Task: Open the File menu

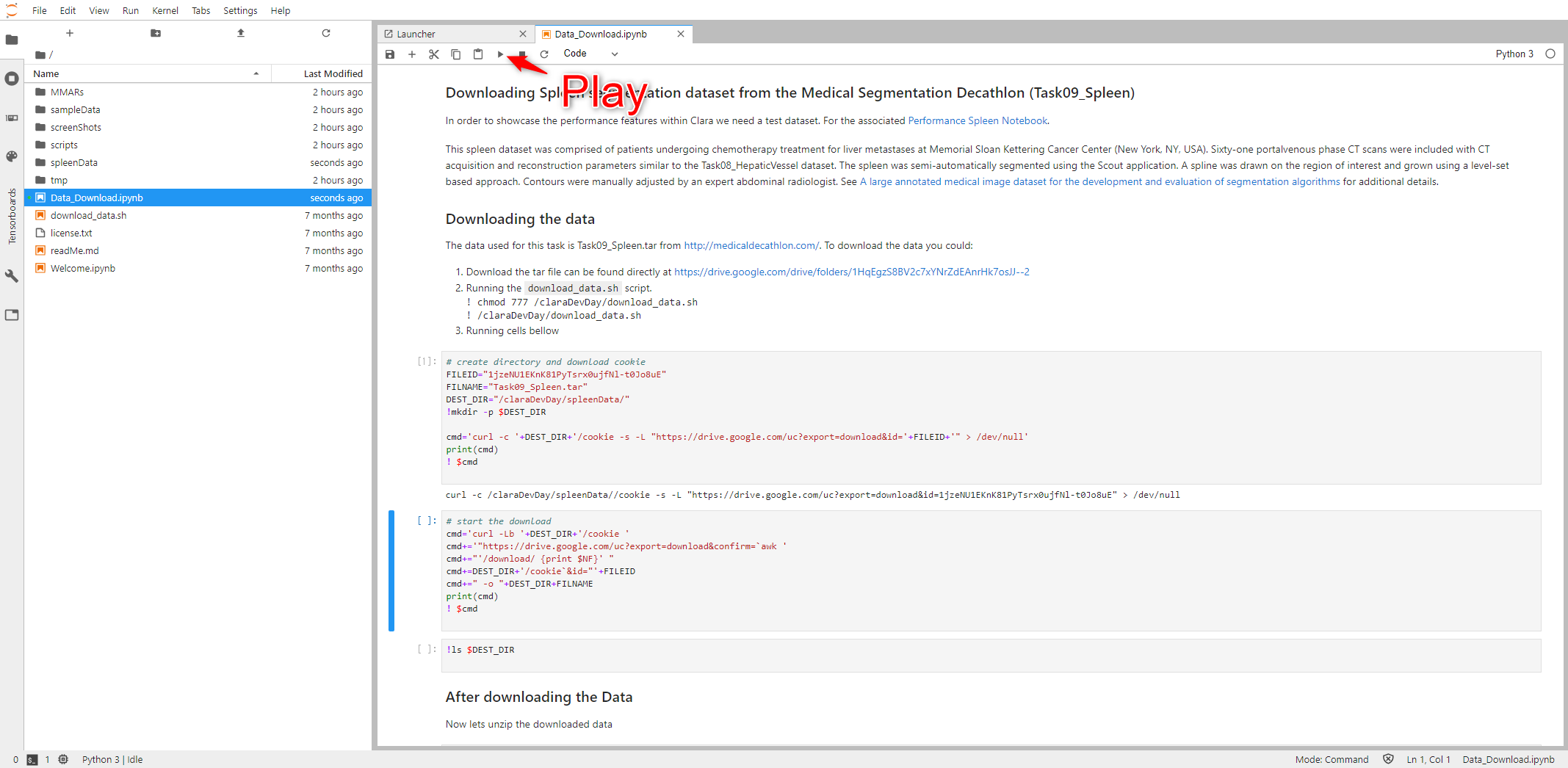Action: coord(40,10)
